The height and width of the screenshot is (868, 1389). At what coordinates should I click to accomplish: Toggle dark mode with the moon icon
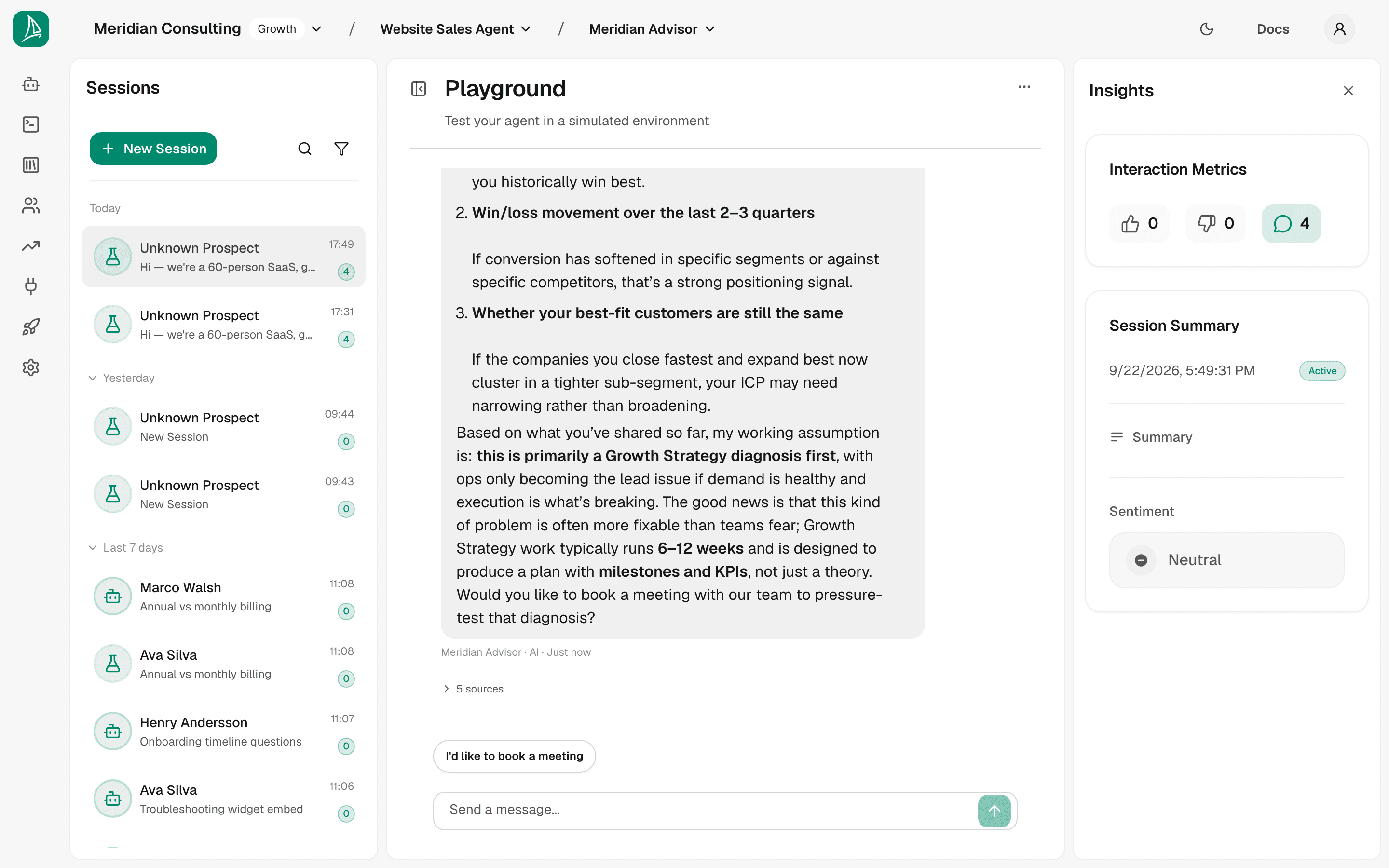[1207, 29]
